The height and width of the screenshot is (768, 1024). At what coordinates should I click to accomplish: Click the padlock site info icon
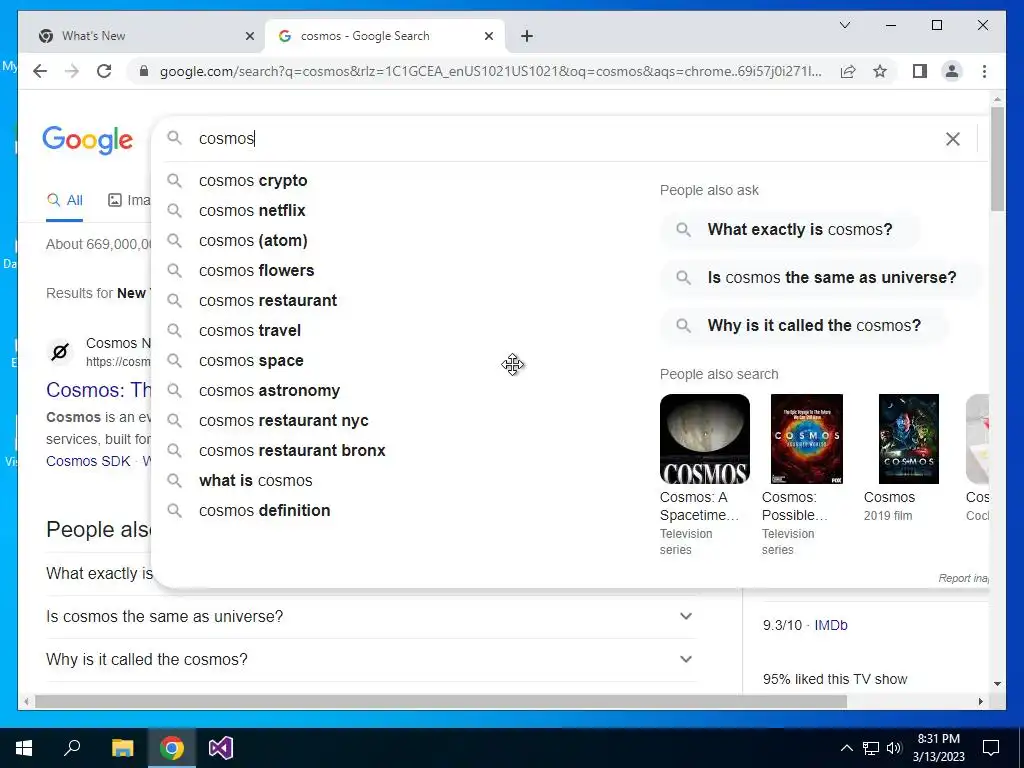click(144, 71)
